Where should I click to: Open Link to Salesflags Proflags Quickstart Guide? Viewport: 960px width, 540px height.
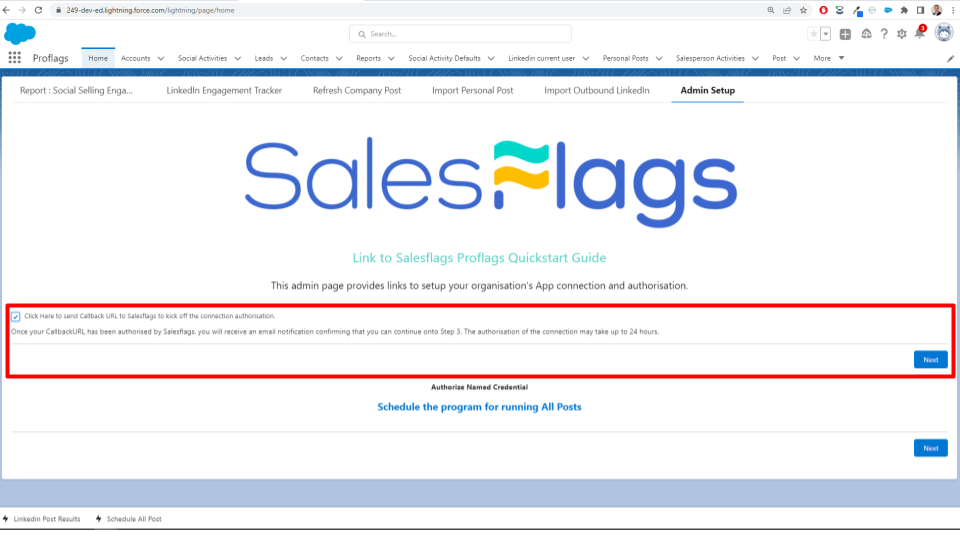click(x=479, y=258)
